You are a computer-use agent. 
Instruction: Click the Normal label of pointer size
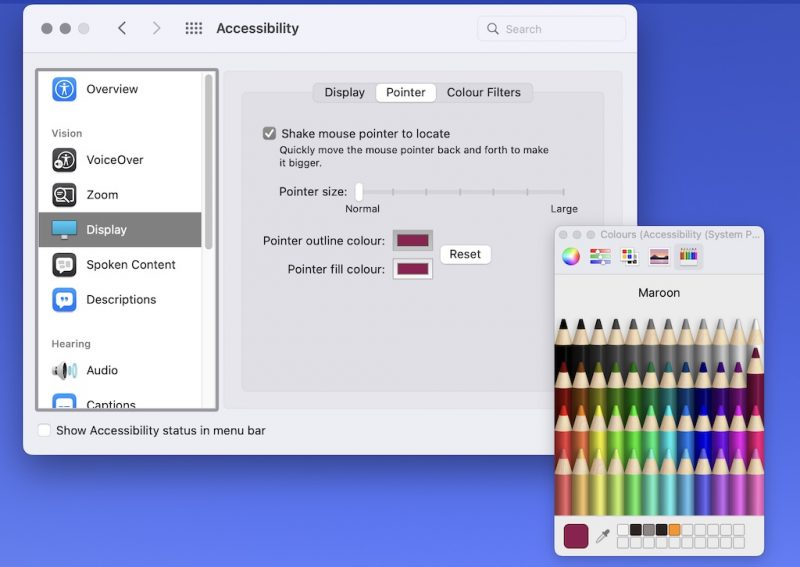coord(362,209)
